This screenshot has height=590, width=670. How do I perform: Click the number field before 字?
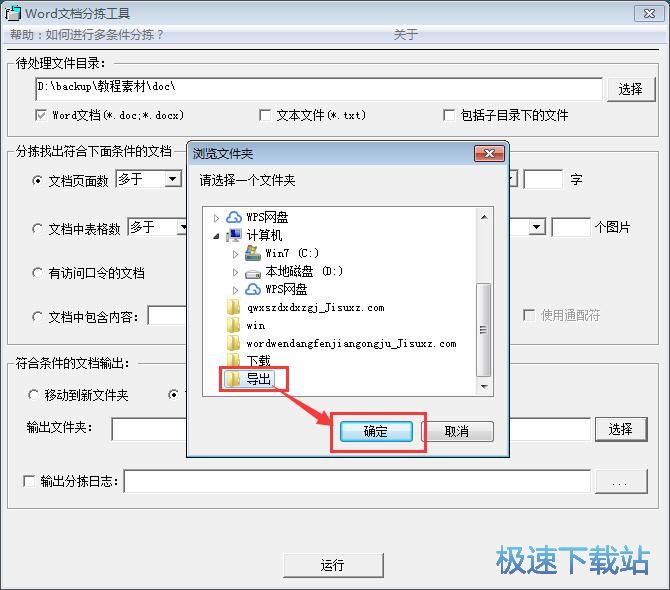[x=543, y=179]
